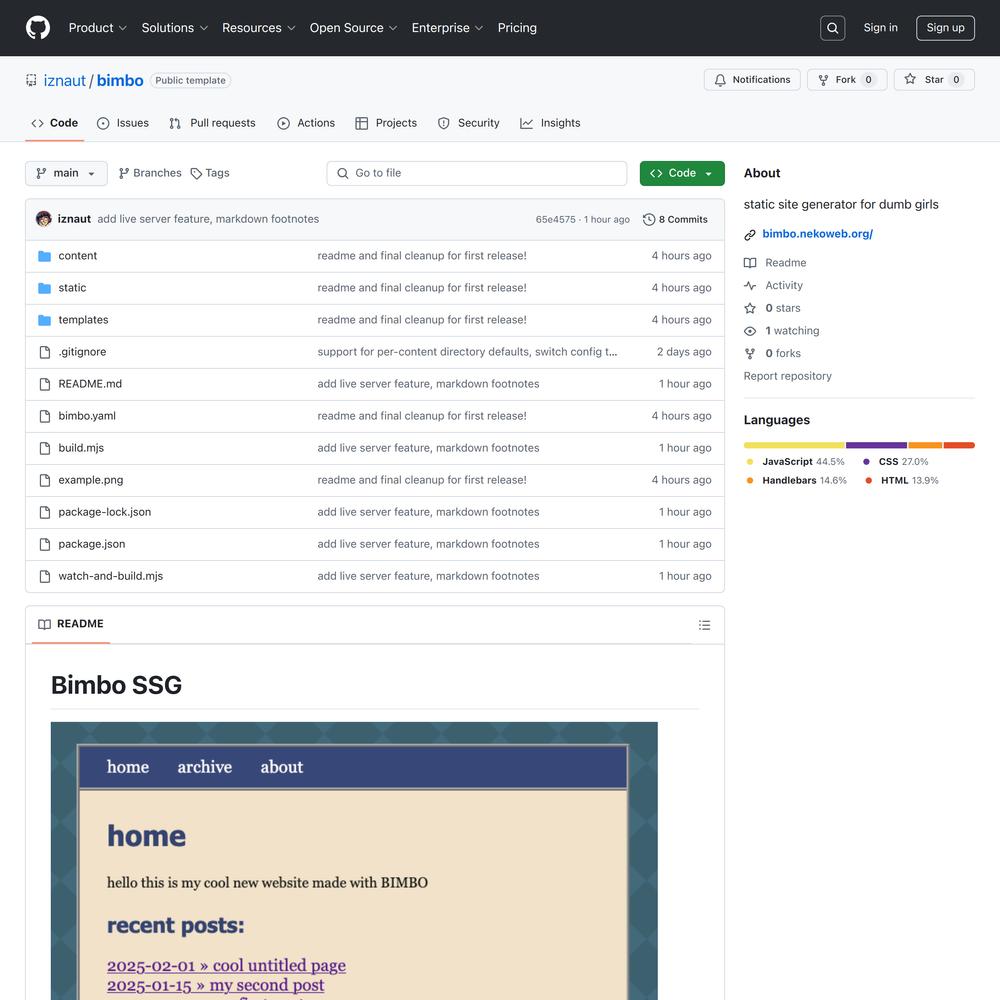Click the README.md file icon
Image resolution: width=1000 pixels, height=1000 pixels.
45,384
